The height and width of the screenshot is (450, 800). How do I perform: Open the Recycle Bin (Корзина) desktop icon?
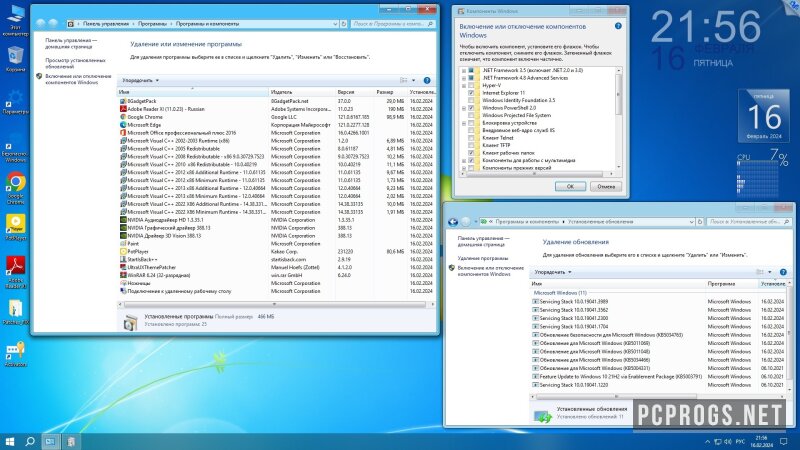coord(15,59)
